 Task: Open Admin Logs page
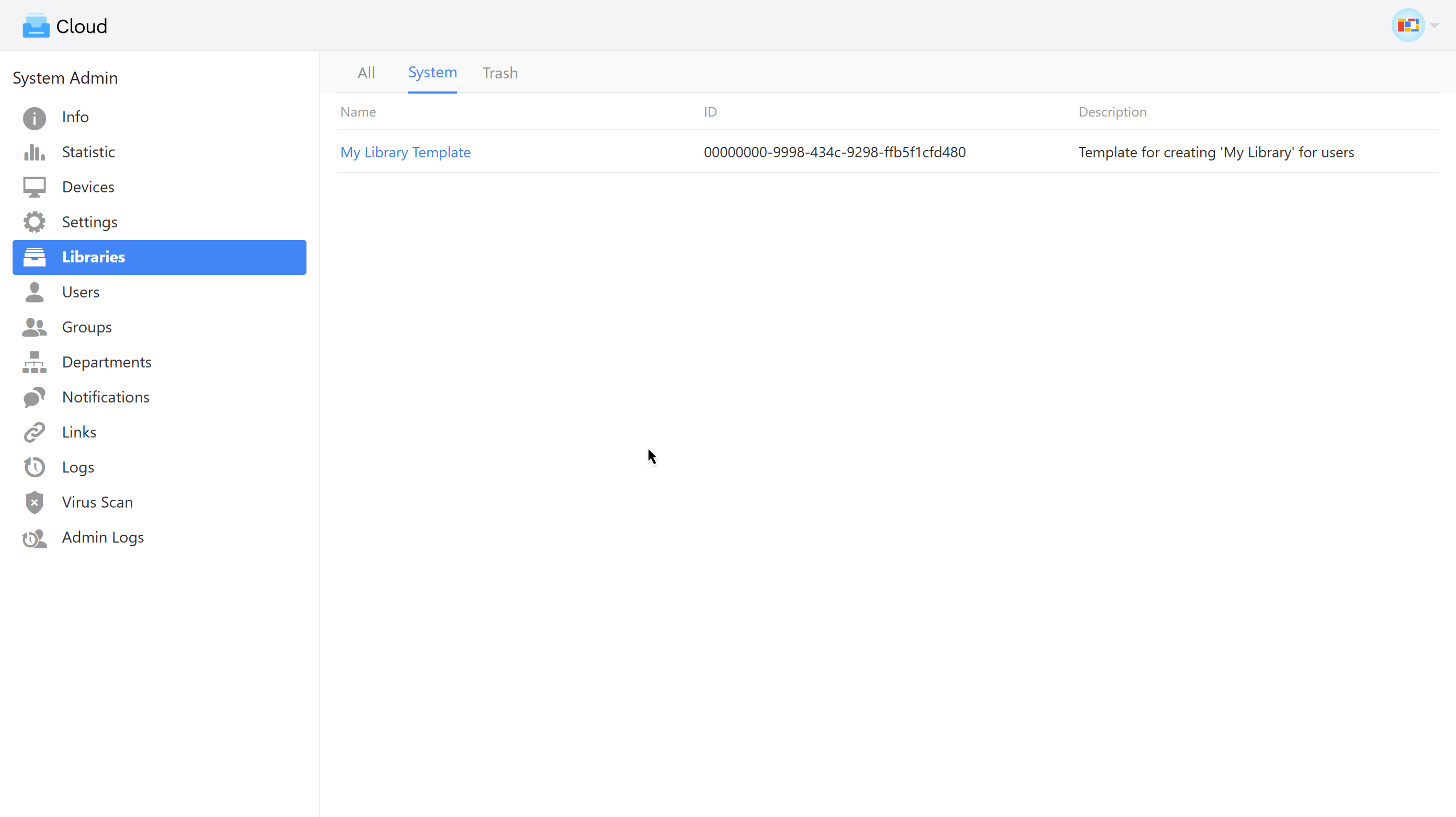click(103, 537)
